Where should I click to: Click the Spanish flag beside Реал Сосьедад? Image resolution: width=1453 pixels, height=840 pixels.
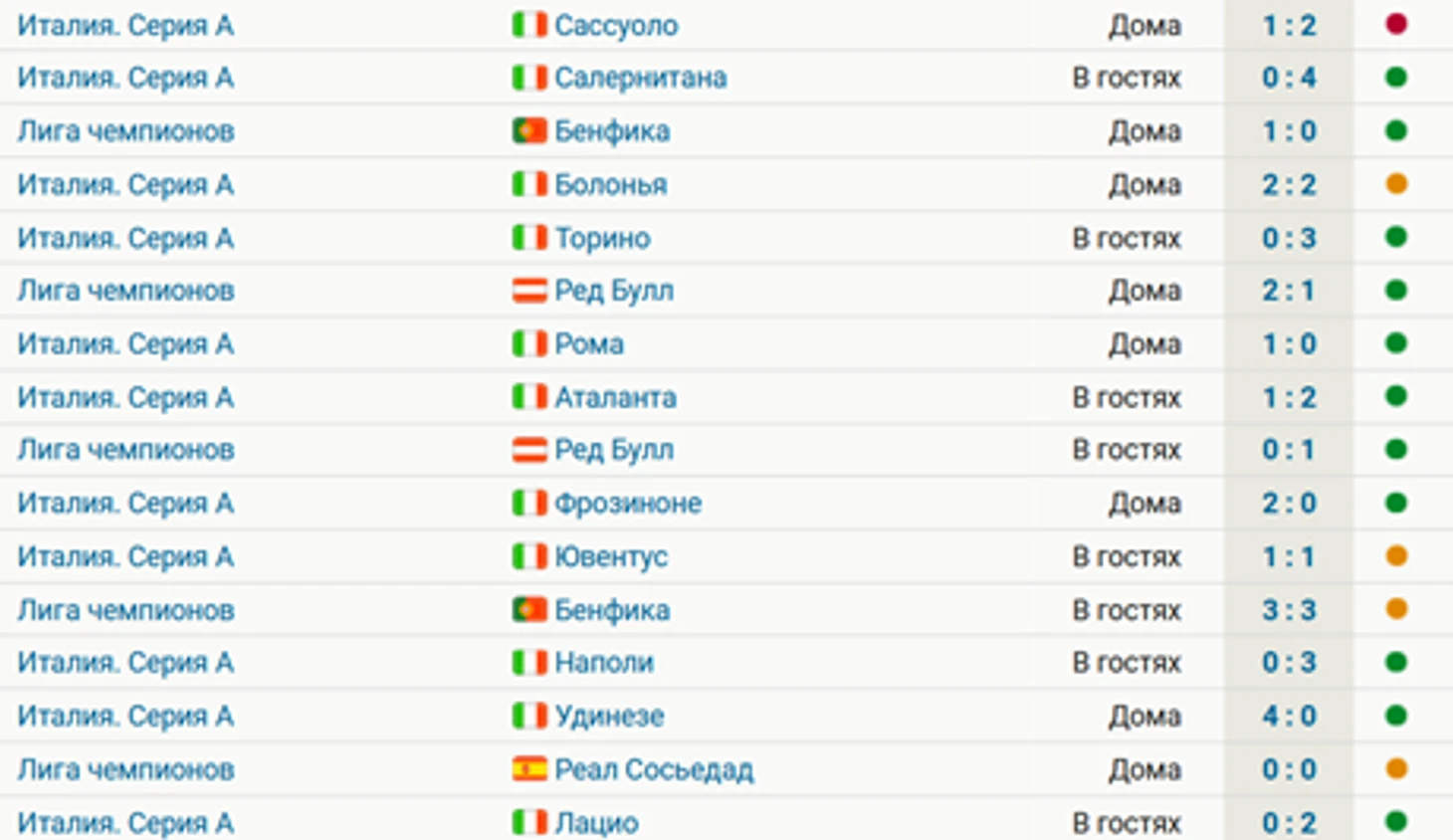point(529,769)
